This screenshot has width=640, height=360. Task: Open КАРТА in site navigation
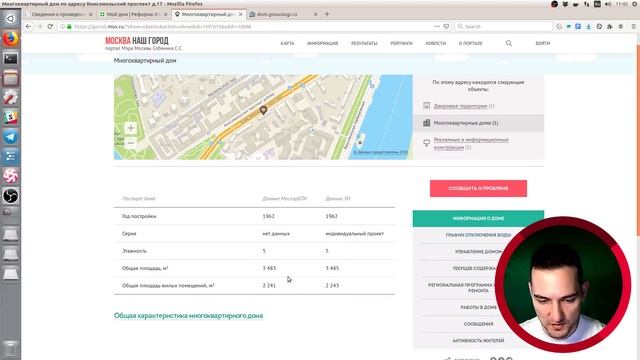tap(287, 43)
